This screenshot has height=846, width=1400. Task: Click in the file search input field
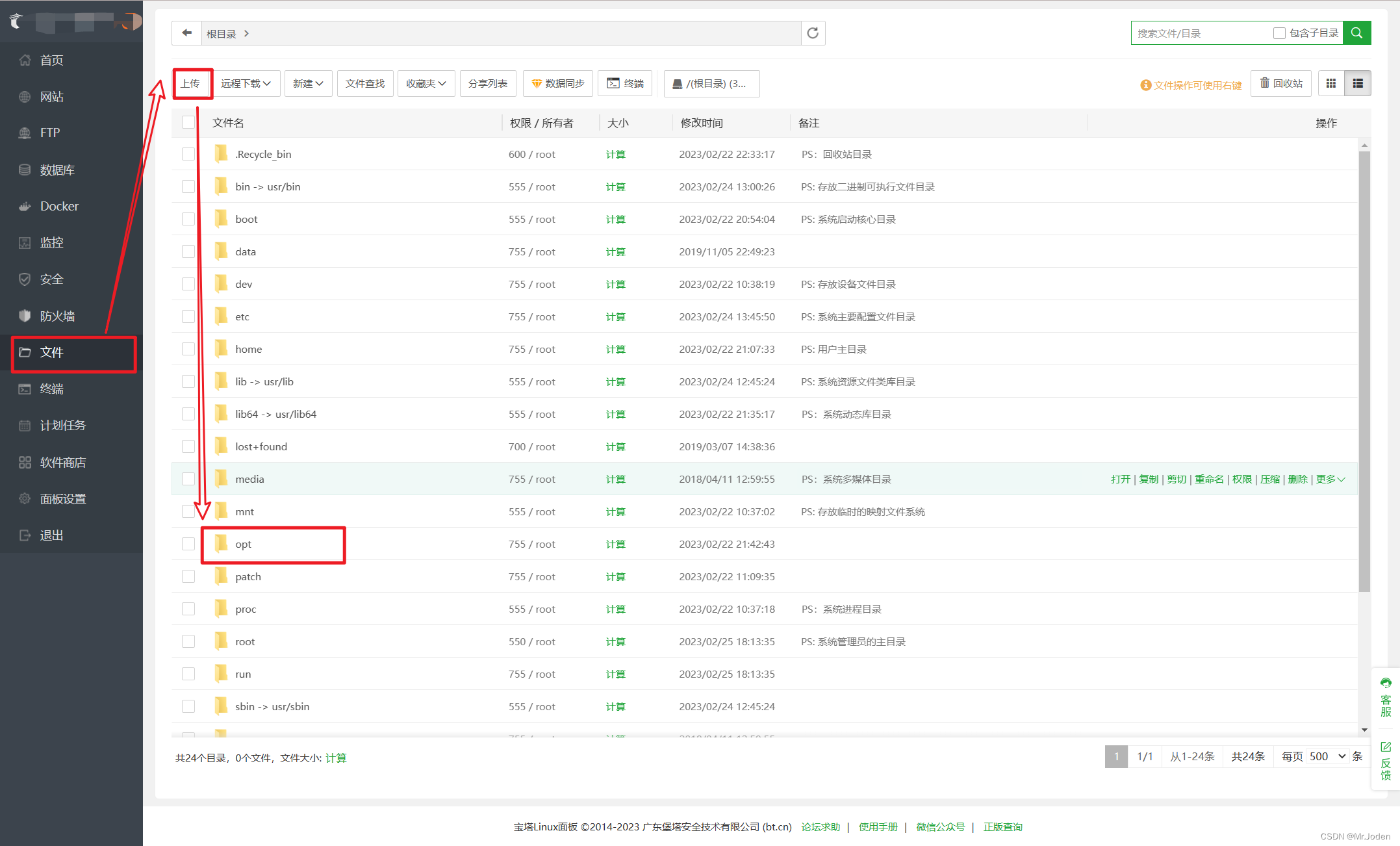[x=1201, y=33]
